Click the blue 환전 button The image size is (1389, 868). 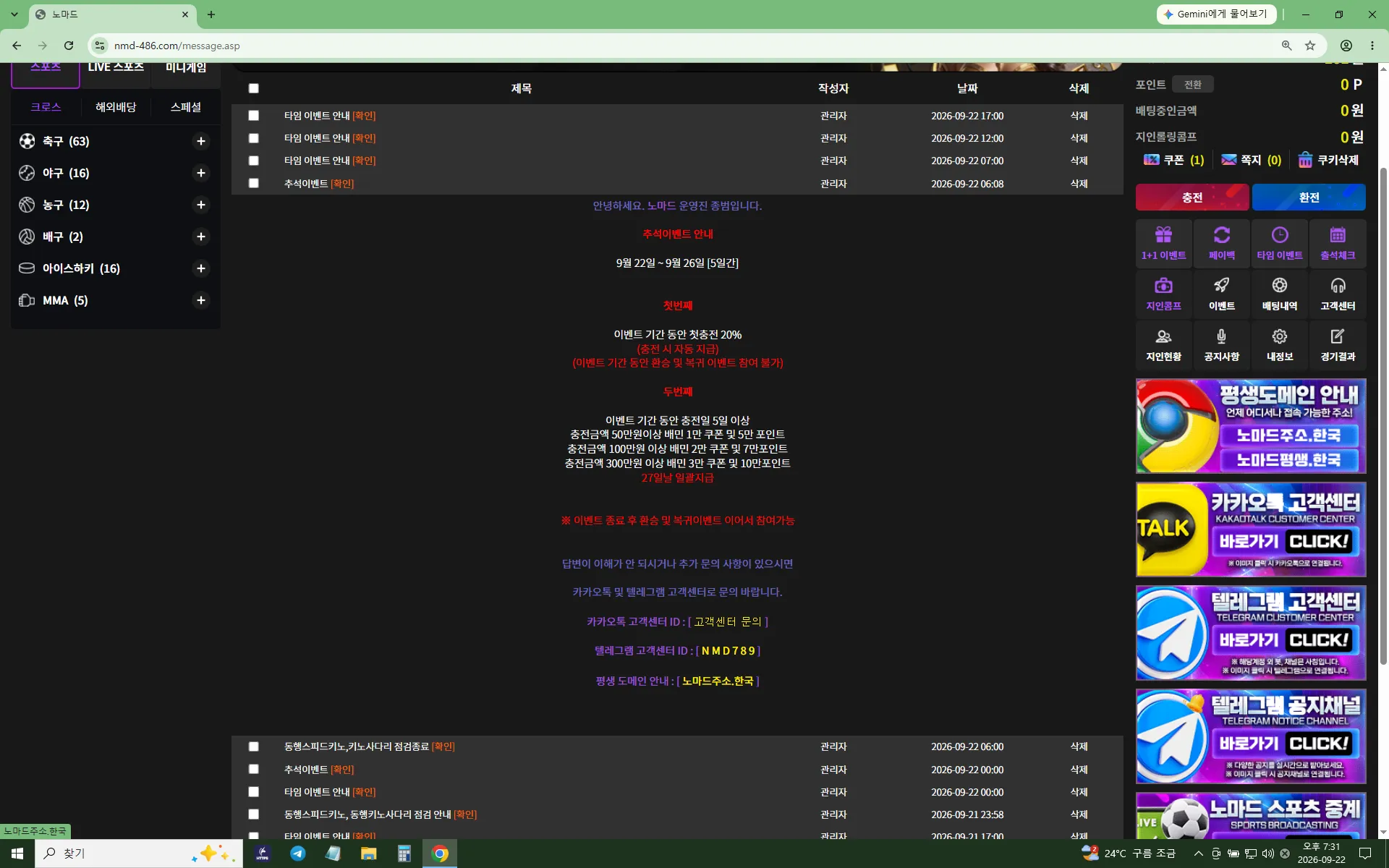1309,197
